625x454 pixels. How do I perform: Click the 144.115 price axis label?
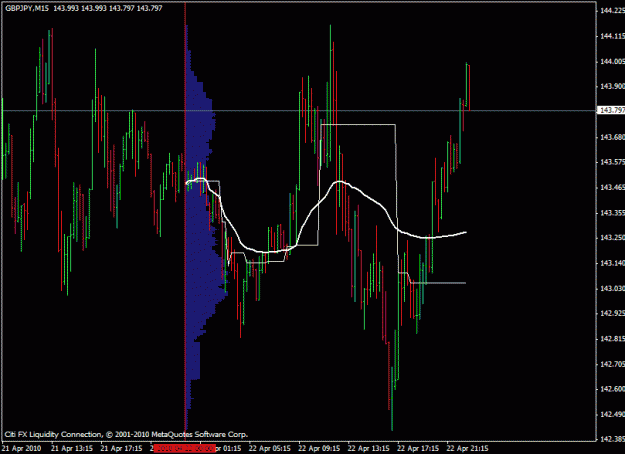(612, 36)
